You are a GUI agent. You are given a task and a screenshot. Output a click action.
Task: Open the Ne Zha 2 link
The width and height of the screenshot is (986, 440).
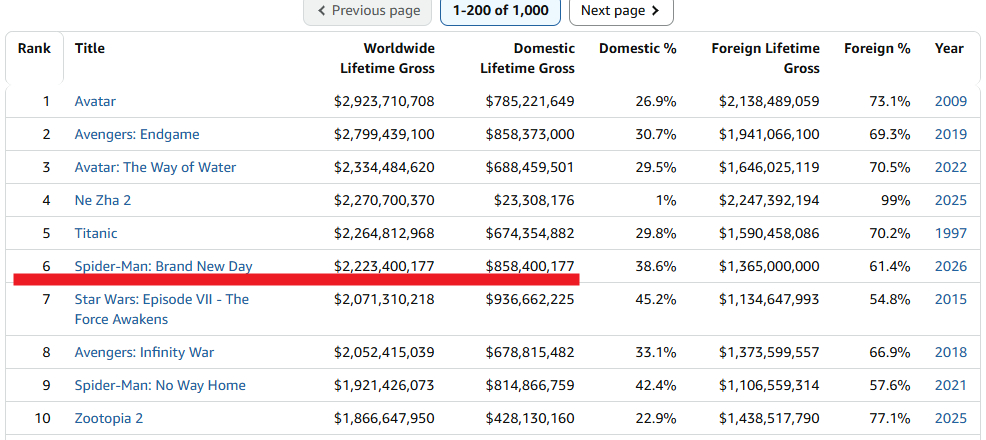pos(102,201)
